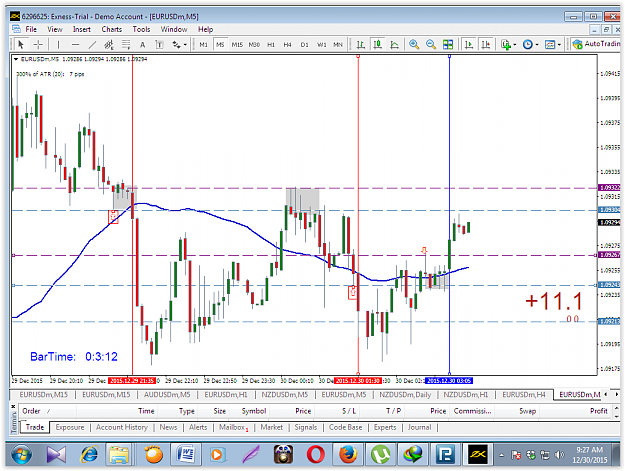Switch to NZDUSDm,Daily chart tab
Screen dimensions: 625x471
click(x=405, y=394)
